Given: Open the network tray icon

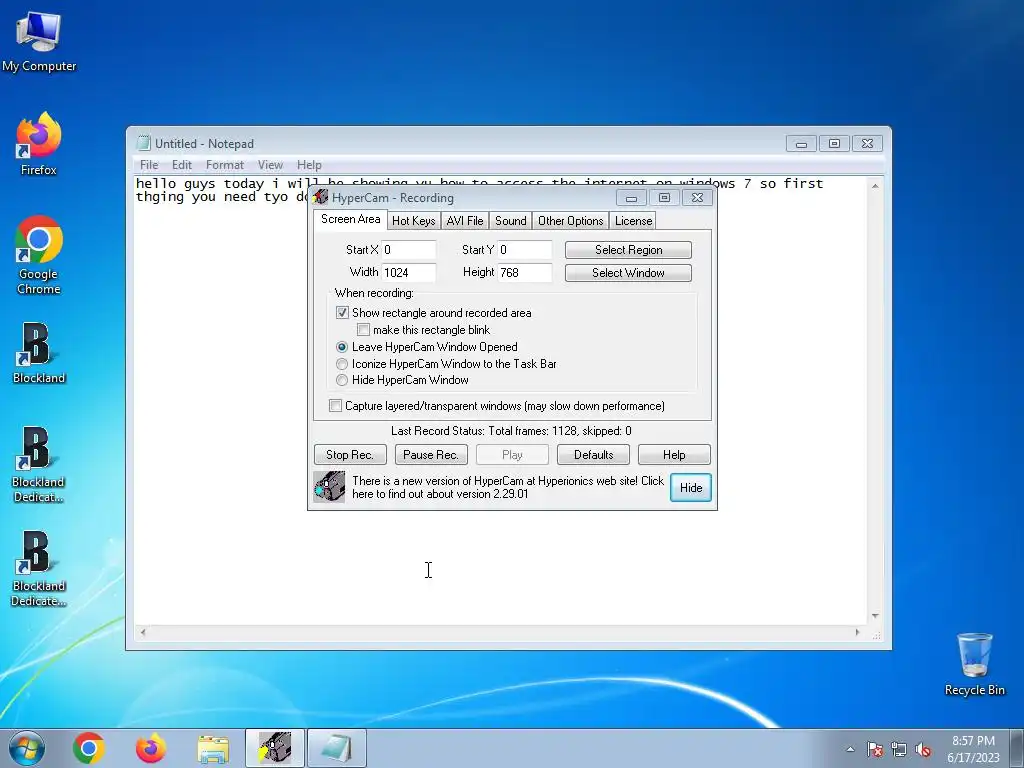Looking at the screenshot, I should tap(899, 750).
